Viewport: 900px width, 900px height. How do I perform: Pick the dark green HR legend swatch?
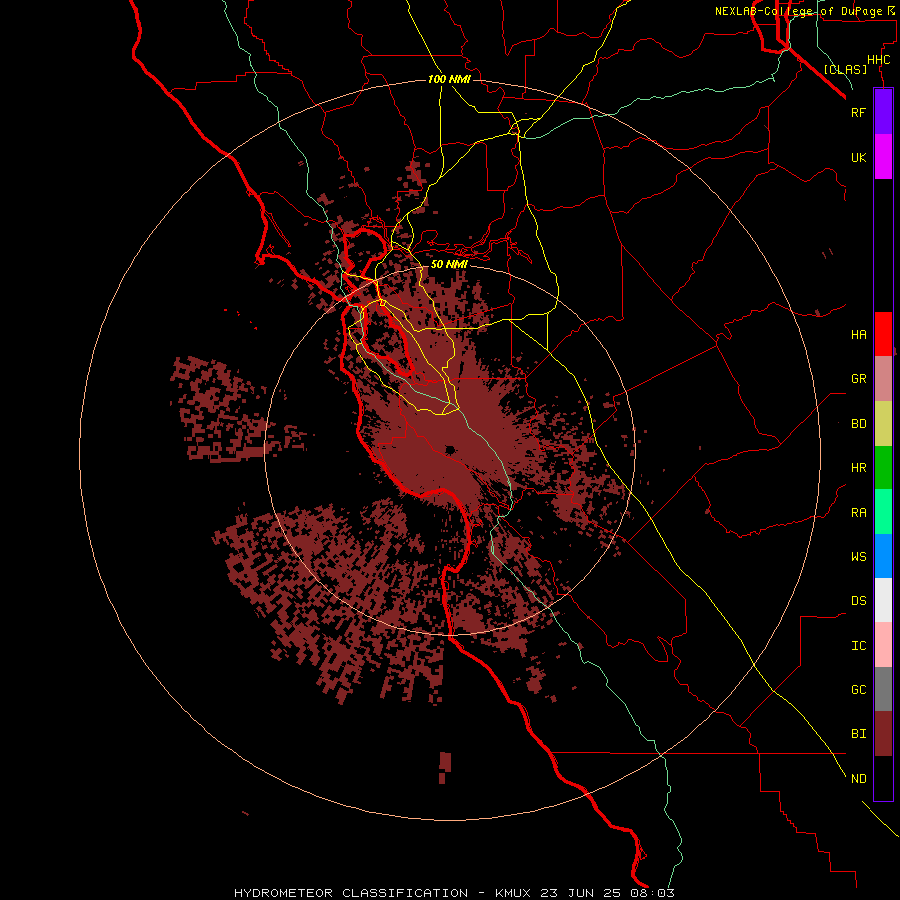[883, 468]
